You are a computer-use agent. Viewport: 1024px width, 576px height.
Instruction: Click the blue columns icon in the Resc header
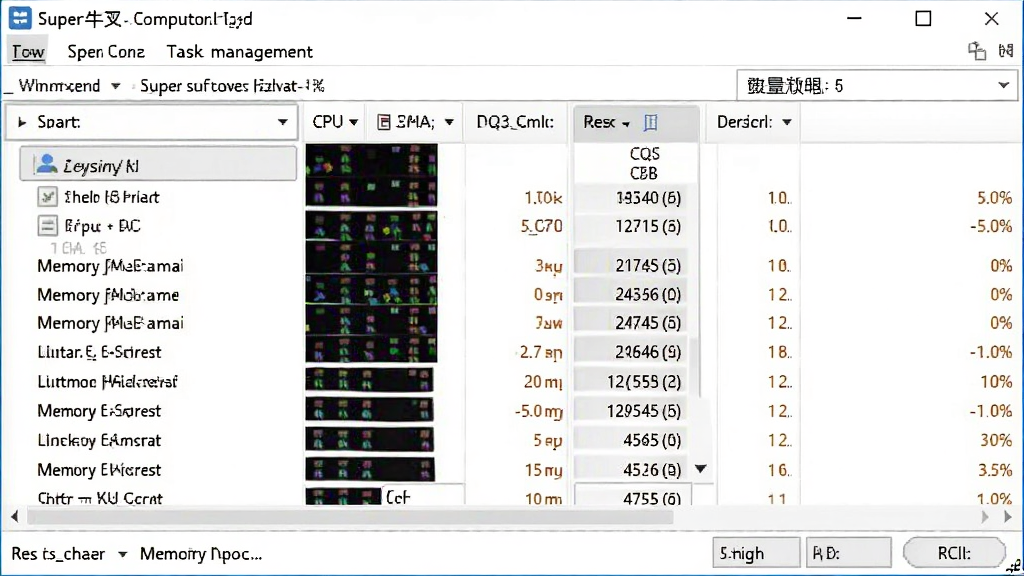click(650, 122)
